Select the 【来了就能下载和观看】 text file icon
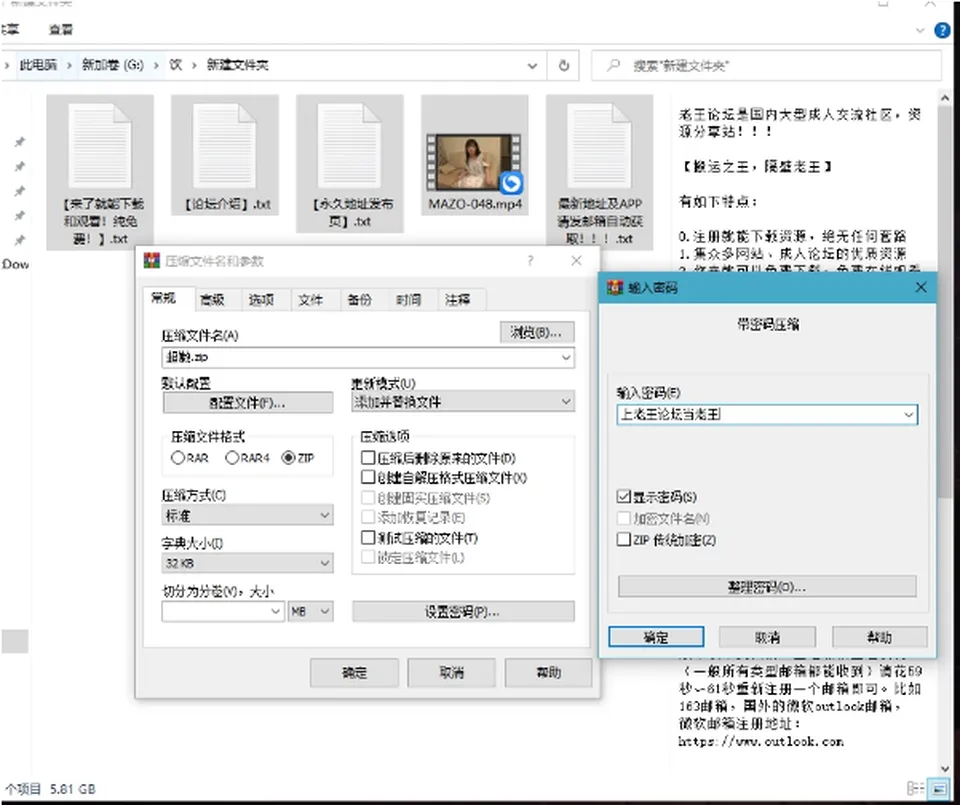 (99, 146)
